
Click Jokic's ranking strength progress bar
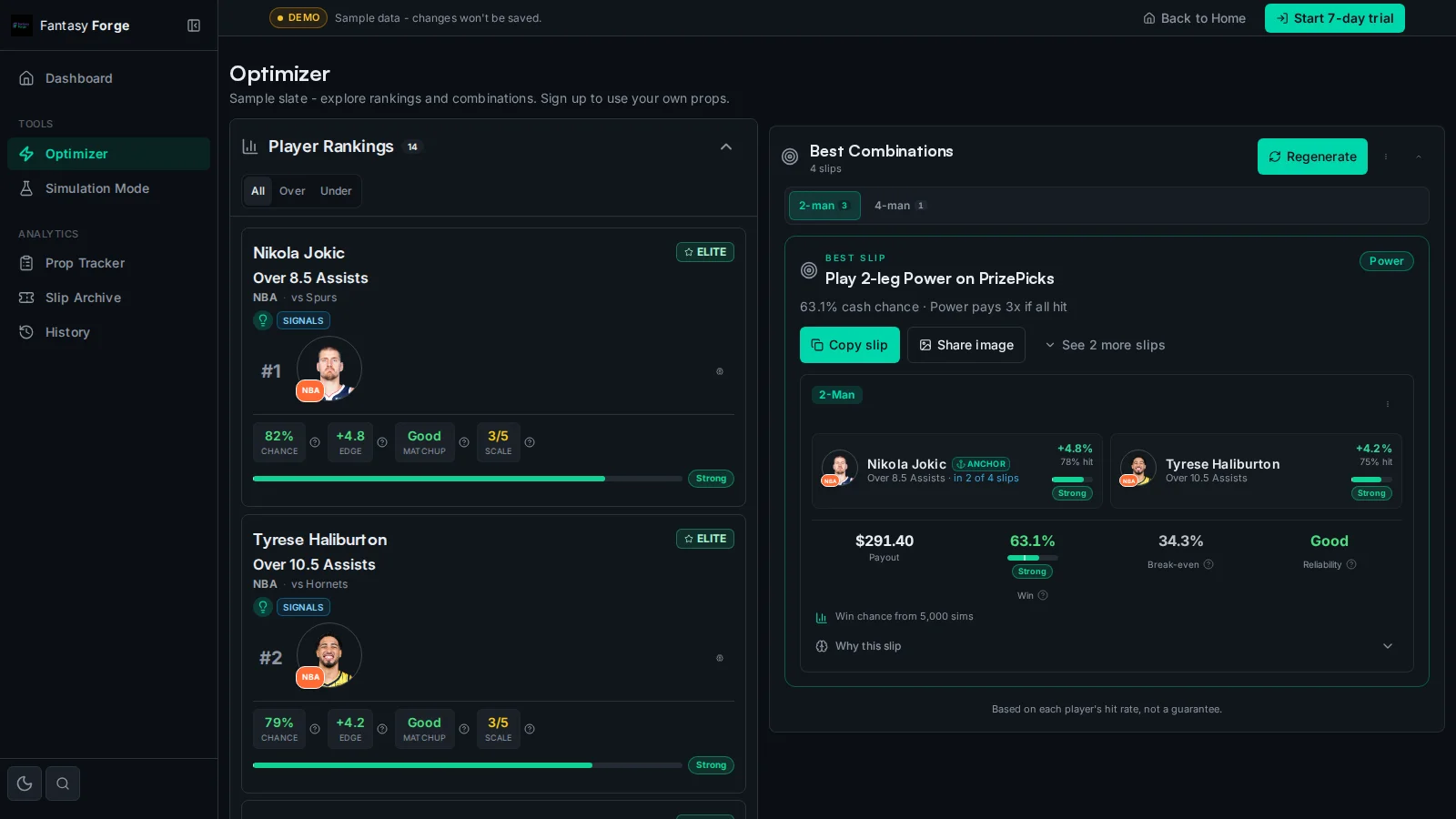(468, 479)
